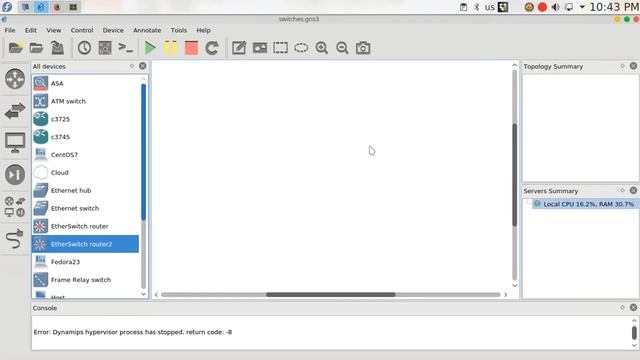
Task: Click the 10:43 PM clock
Action: 614,7
